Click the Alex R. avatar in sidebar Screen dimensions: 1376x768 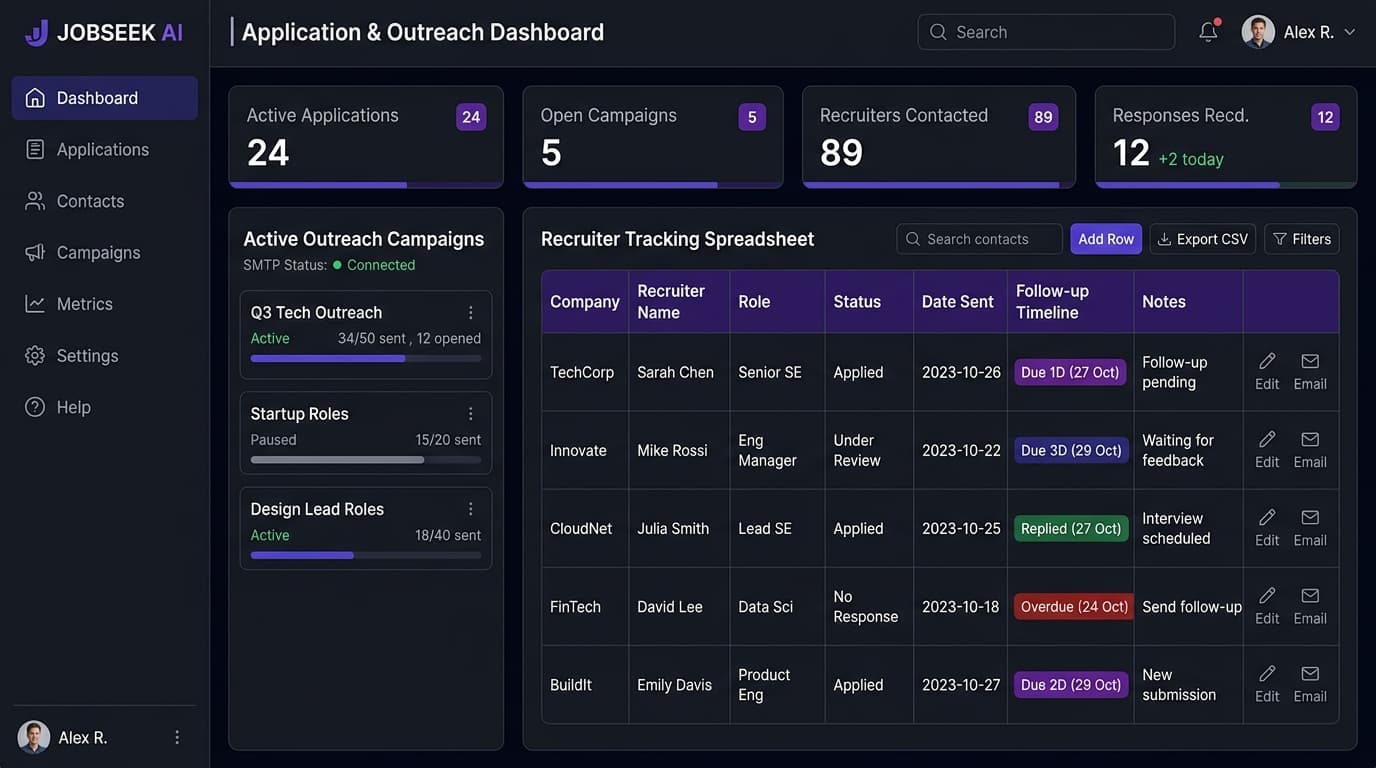(x=34, y=737)
